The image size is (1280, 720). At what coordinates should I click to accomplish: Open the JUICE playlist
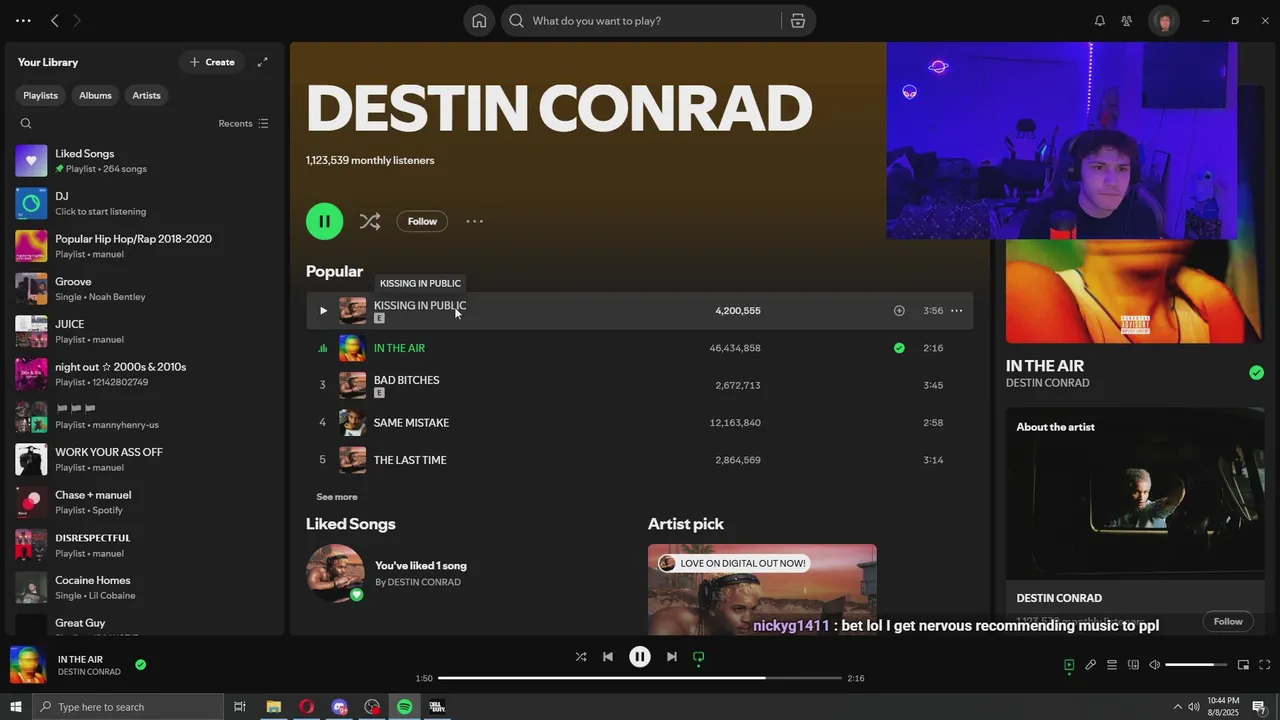coord(145,332)
